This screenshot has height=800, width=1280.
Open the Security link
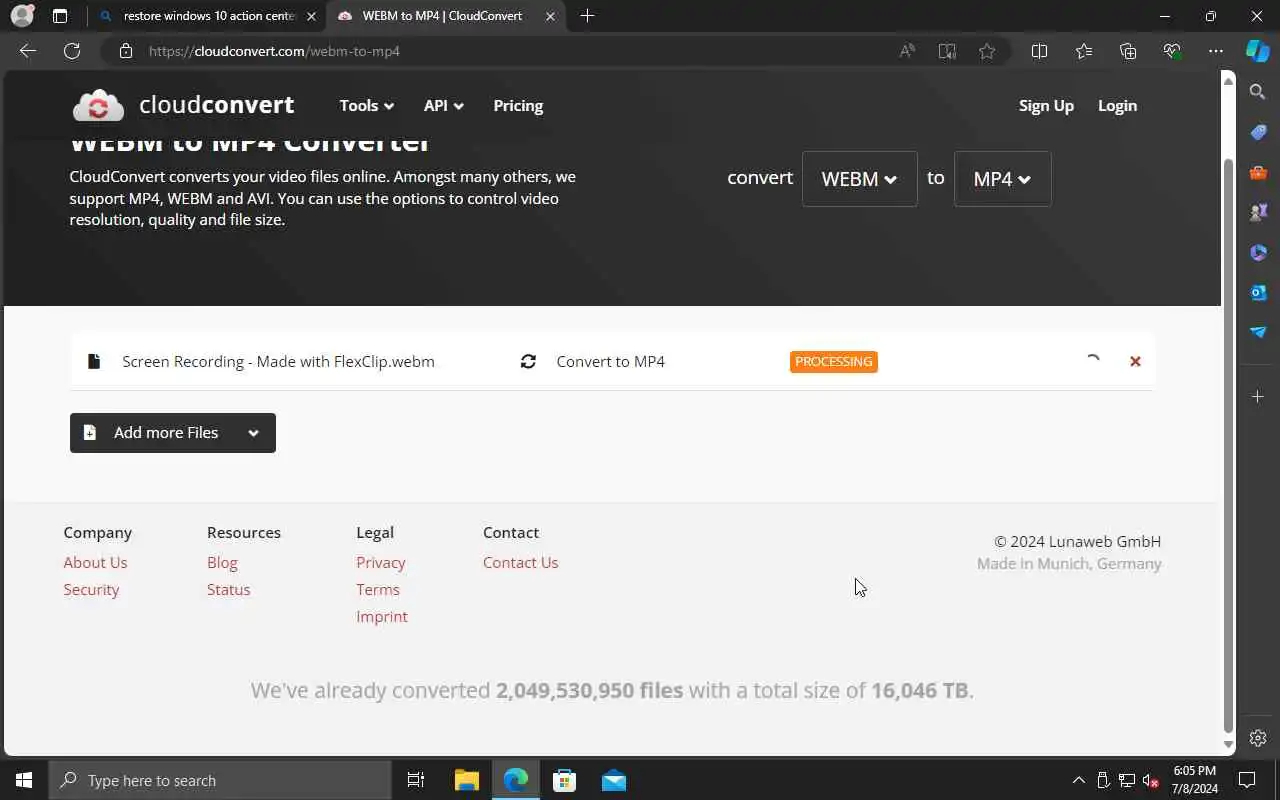click(x=91, y=590)
